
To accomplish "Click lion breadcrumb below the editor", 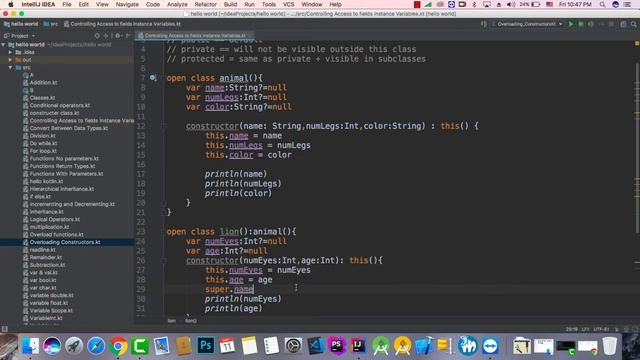I will click(171, 321).
